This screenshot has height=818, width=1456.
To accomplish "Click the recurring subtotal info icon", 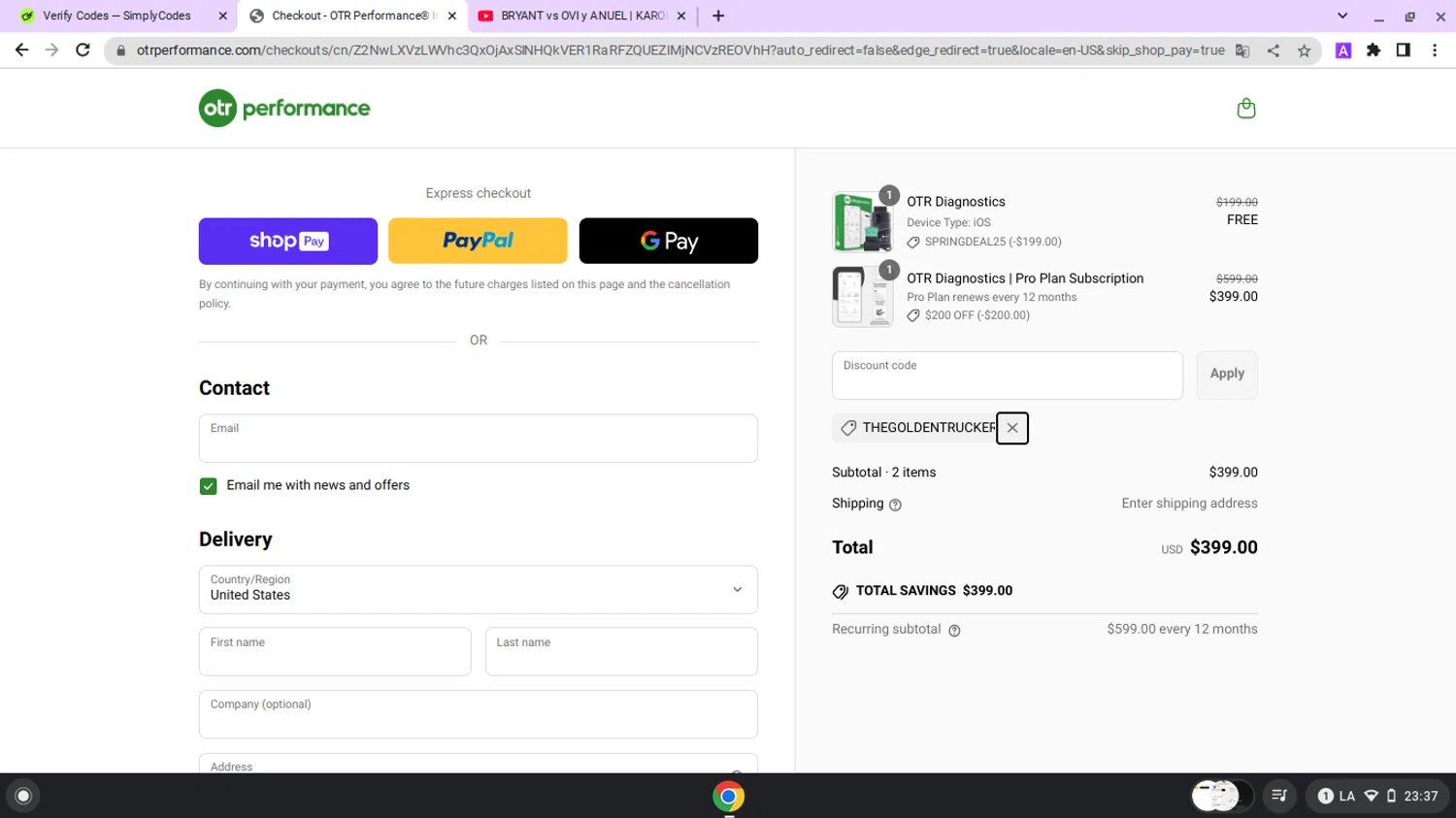I will (x=954, y=631).
